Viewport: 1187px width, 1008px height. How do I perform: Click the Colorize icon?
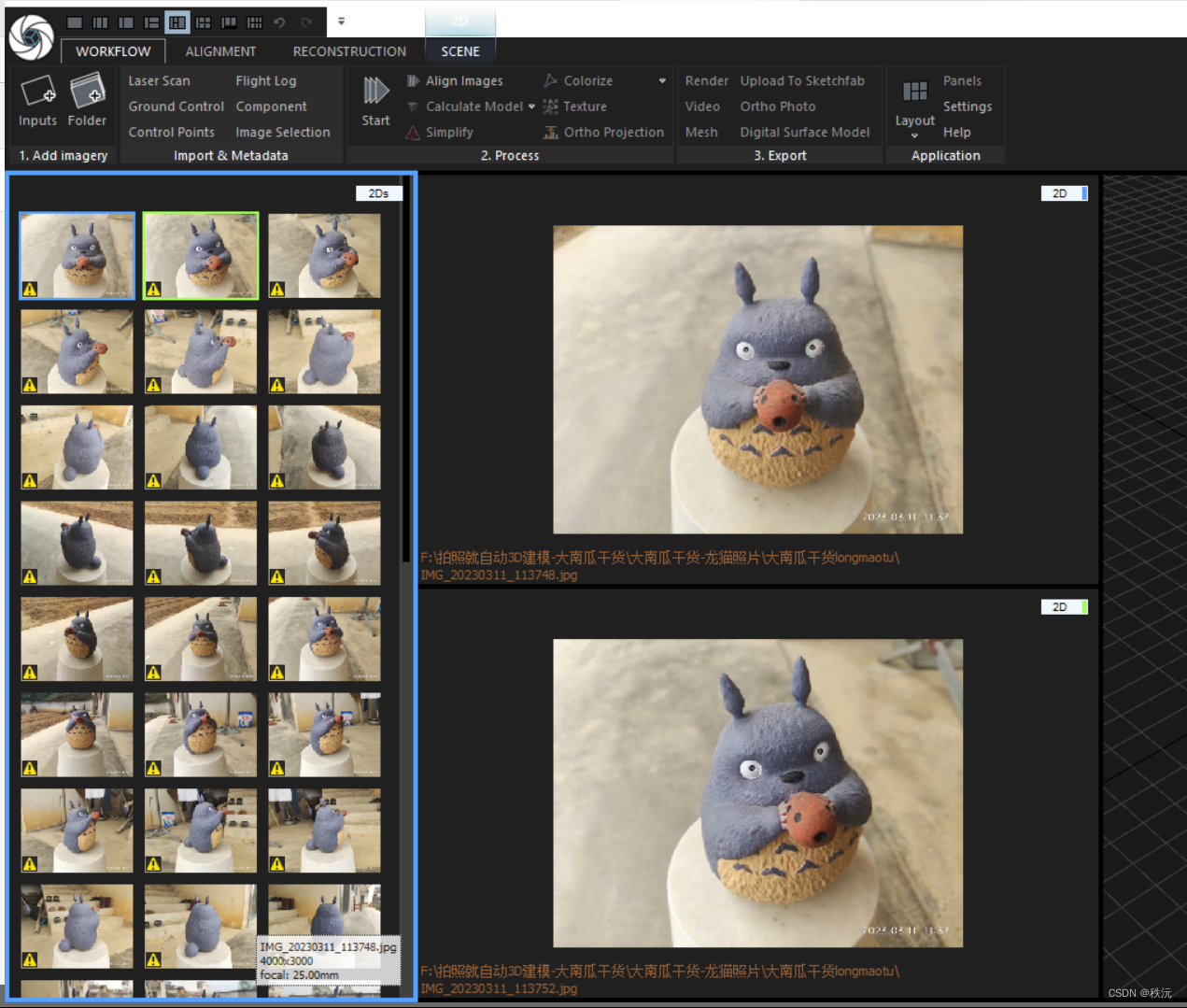point(551,81)
